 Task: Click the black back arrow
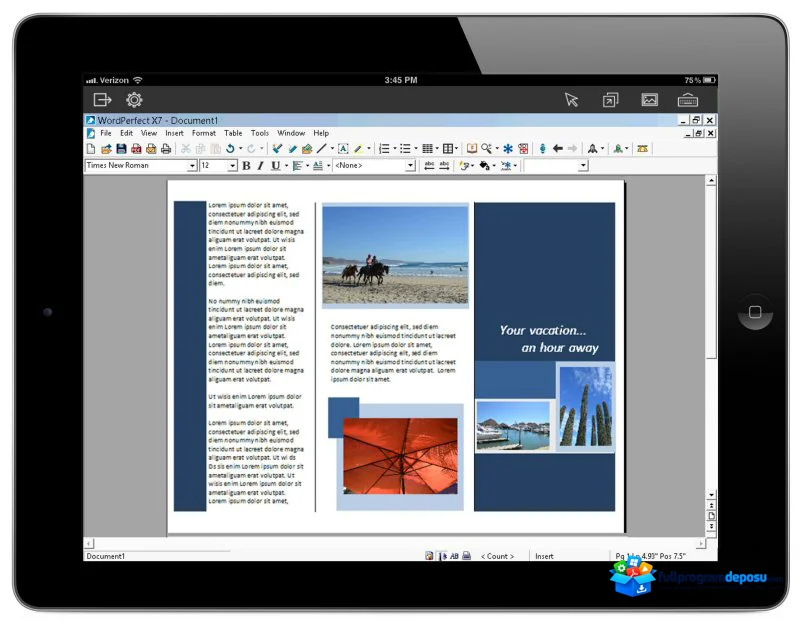pyautogui.click(x=558, y=148)
